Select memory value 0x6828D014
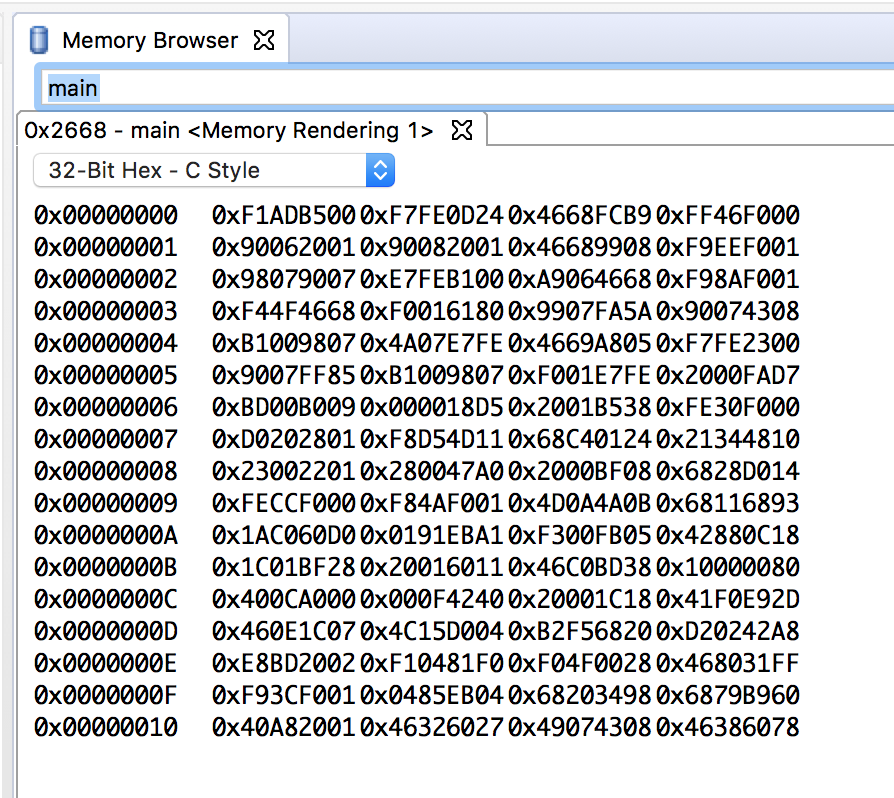 [x=728, y=471]
